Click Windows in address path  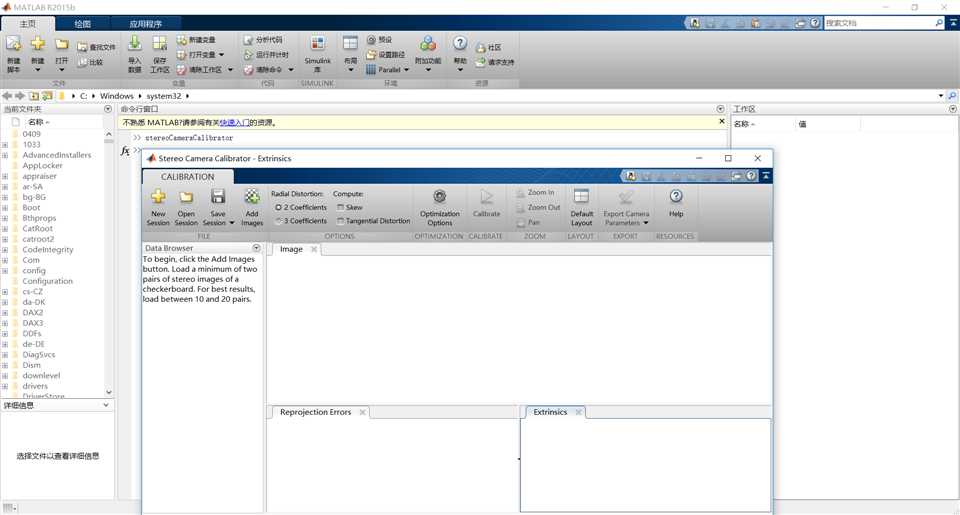116,96
